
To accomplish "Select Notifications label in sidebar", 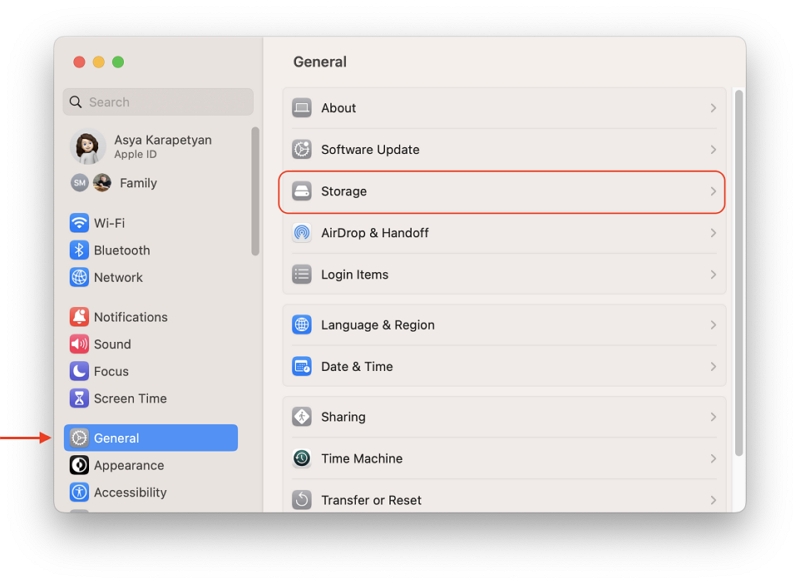I will coord(131,317).
